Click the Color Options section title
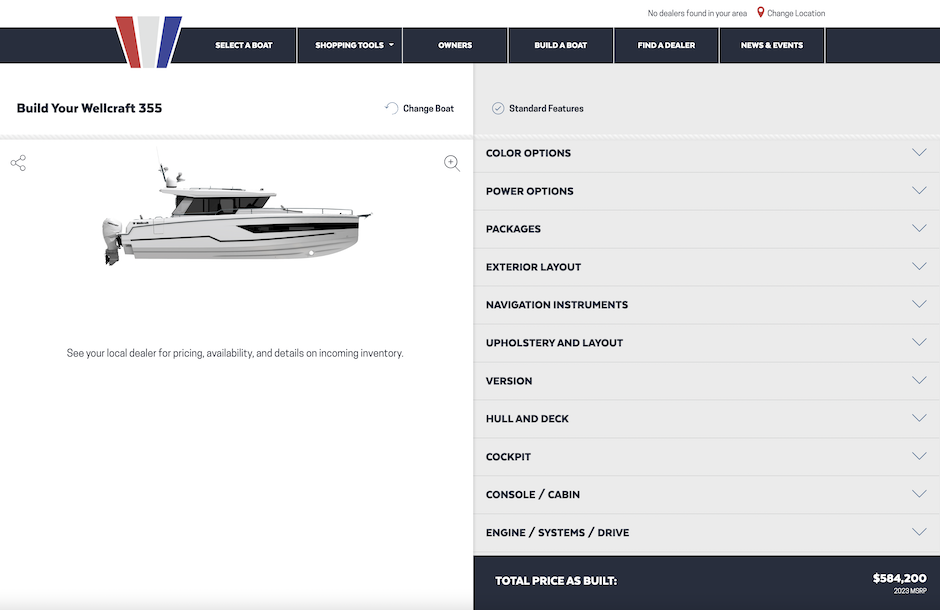Screen dimensions: 940x610 point(528,153)
